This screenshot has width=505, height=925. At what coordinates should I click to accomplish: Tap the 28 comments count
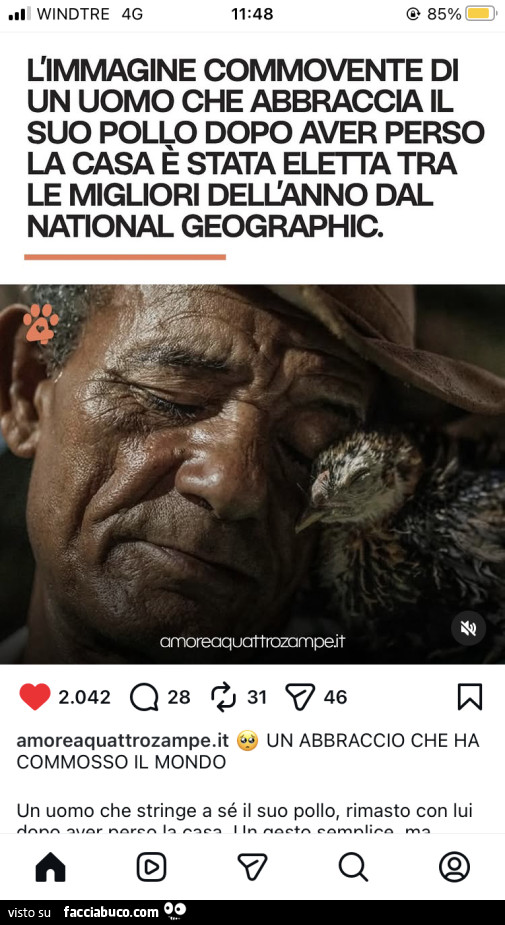(x=179, y=697)
